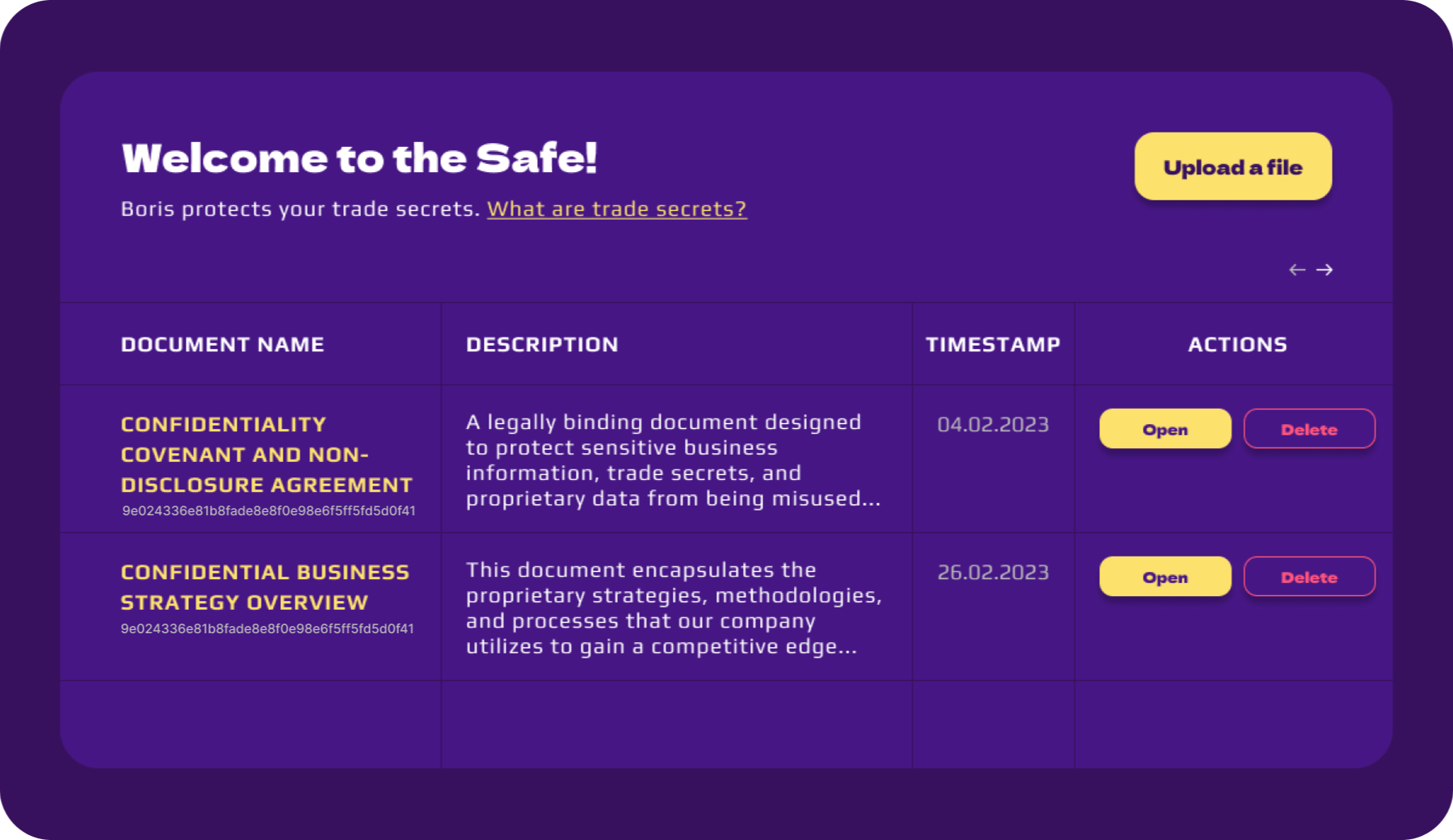Click the hash under Confidentiality Covenant title
The image size is (1453, 840).
coord(268,511)
